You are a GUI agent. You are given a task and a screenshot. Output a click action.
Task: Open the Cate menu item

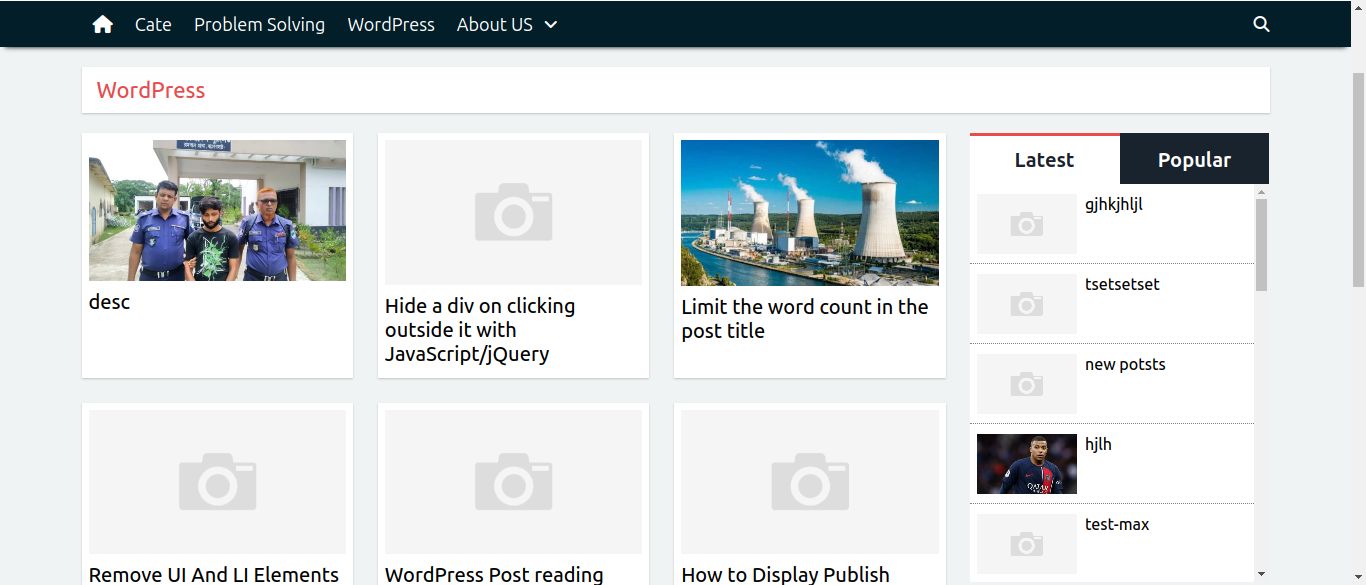(x=153, y=24)
